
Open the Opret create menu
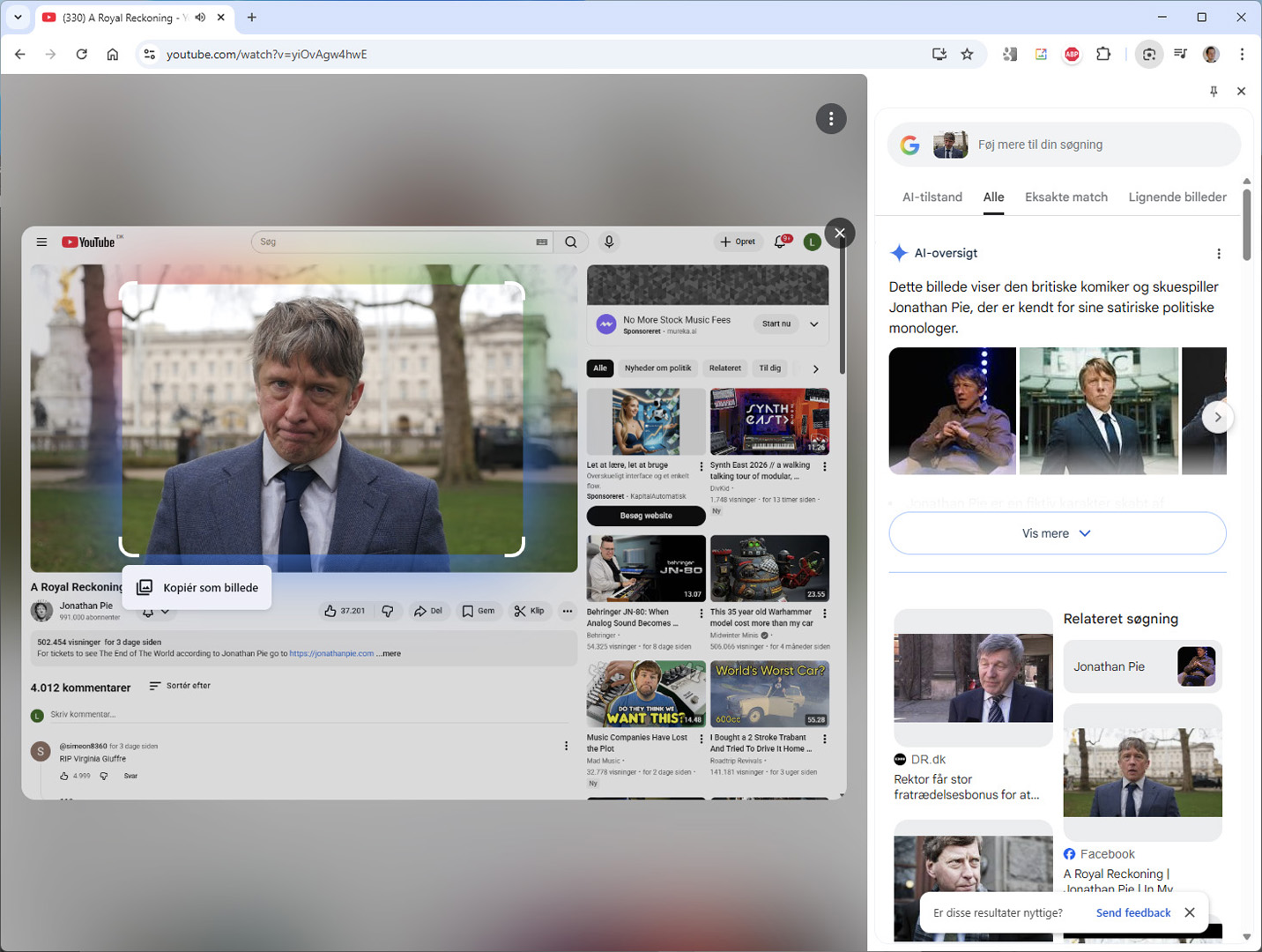[738, 241]
